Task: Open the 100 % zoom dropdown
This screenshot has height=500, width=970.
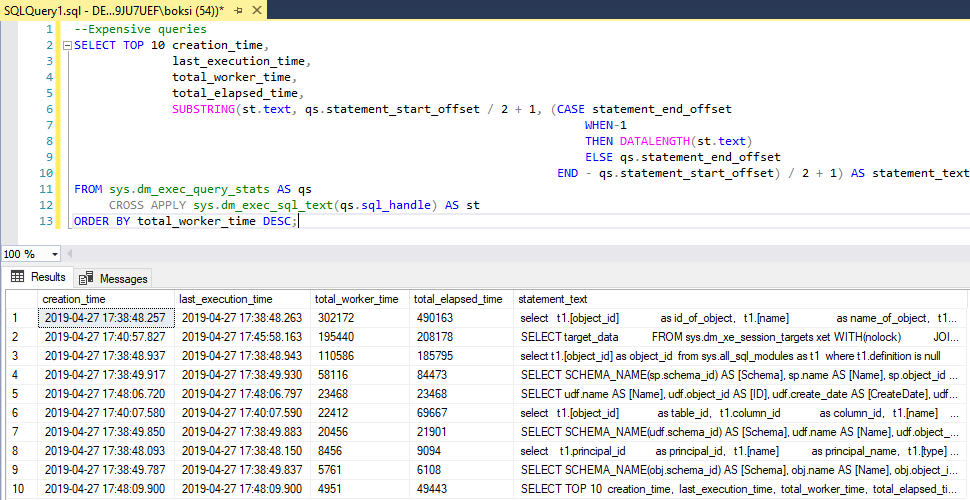Action: pyautogui.click(x=53, y=254)
